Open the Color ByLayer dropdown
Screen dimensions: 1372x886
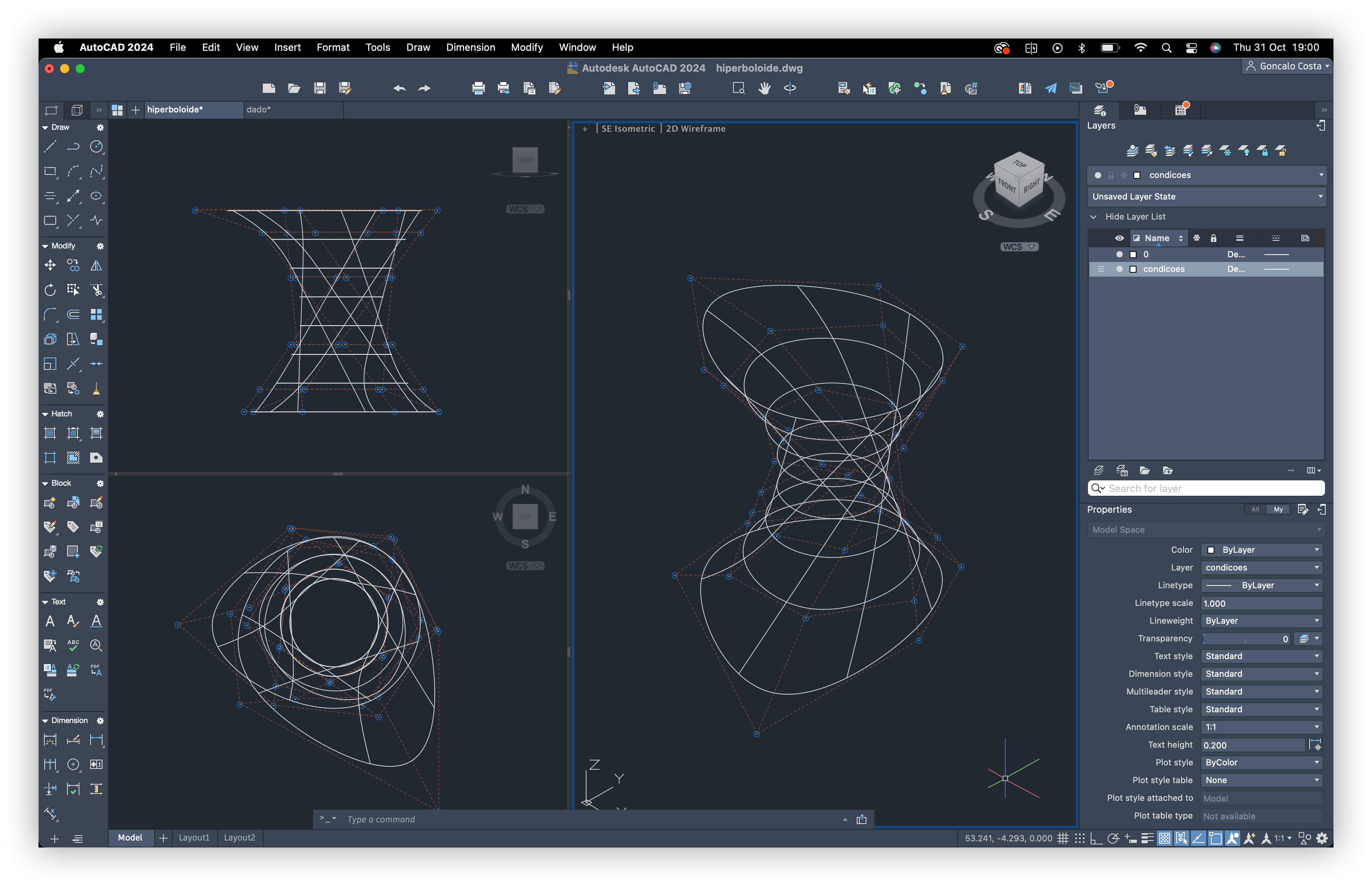click(x=1261, y=550)
